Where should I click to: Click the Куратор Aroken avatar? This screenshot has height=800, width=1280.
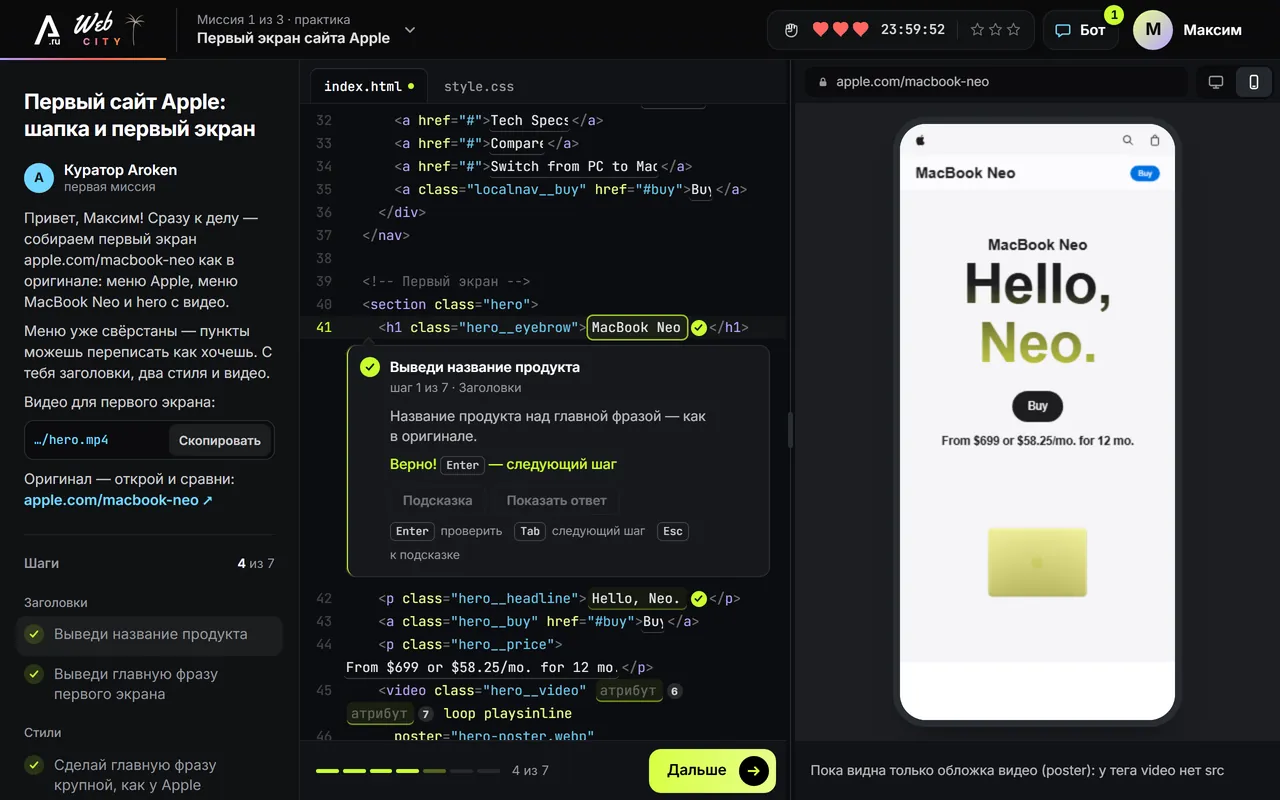[x=38, y=178]
